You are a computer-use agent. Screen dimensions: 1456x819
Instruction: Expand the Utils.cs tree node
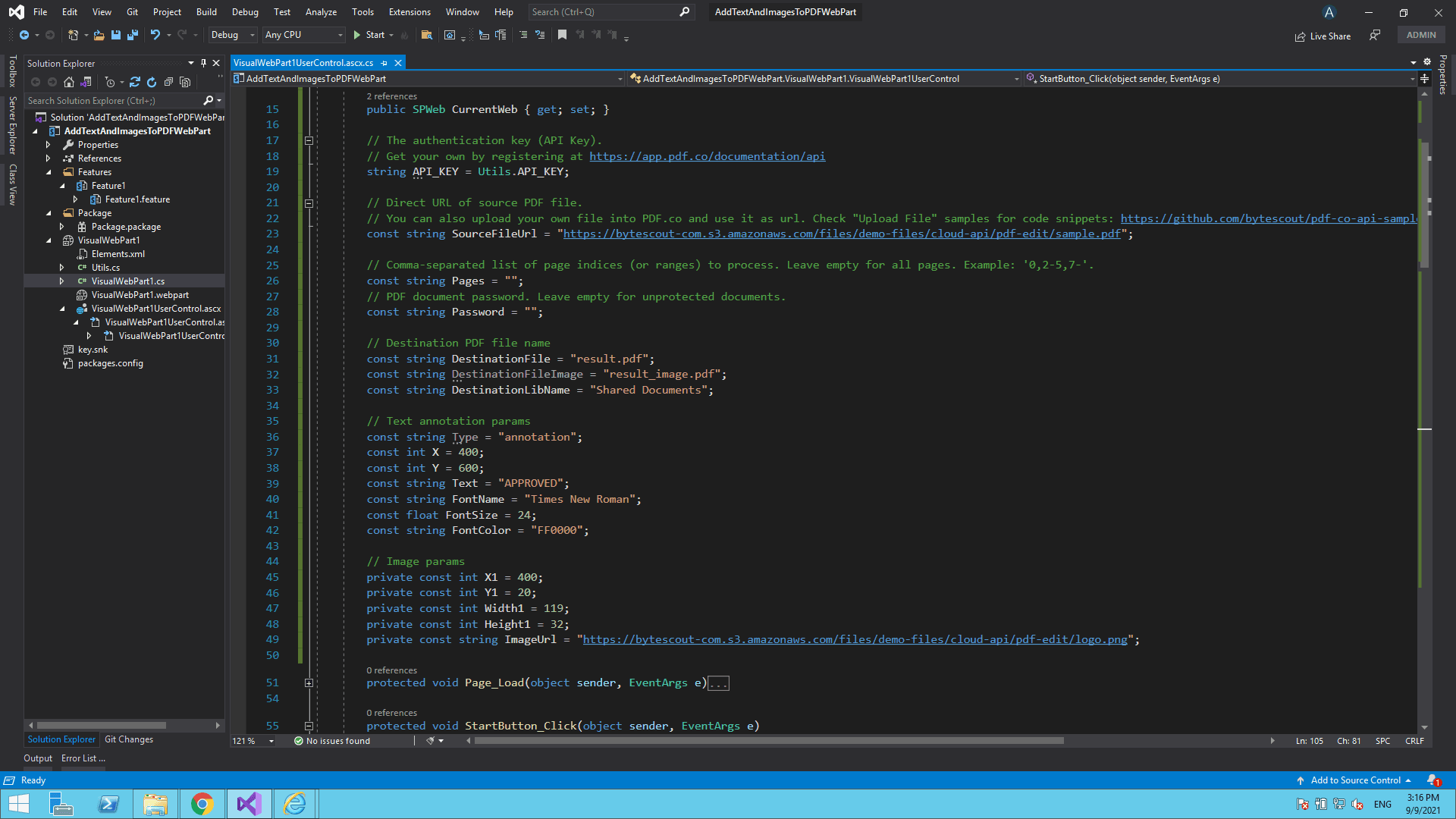click(x=62, y=268)
